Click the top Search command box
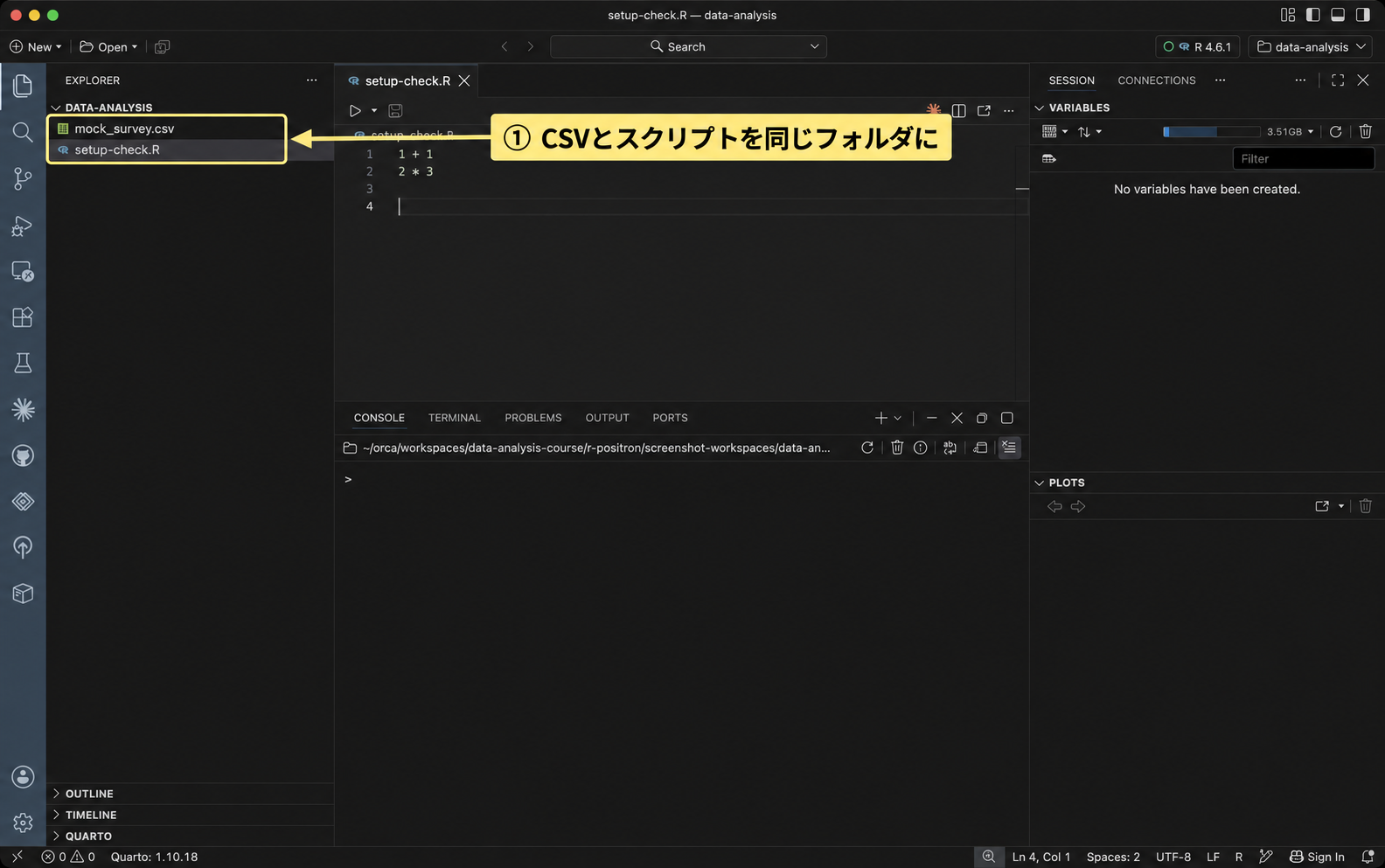The image size is (1385, 868). click(x=688, y=47)
